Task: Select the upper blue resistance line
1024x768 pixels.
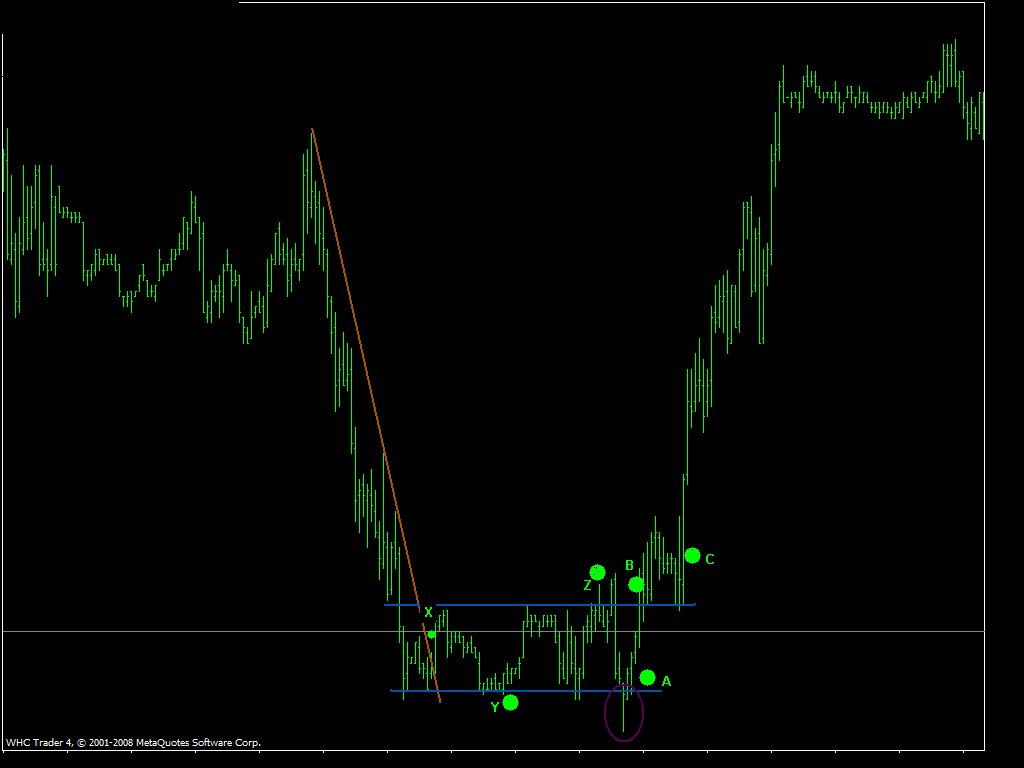Action: coord(540,605)
